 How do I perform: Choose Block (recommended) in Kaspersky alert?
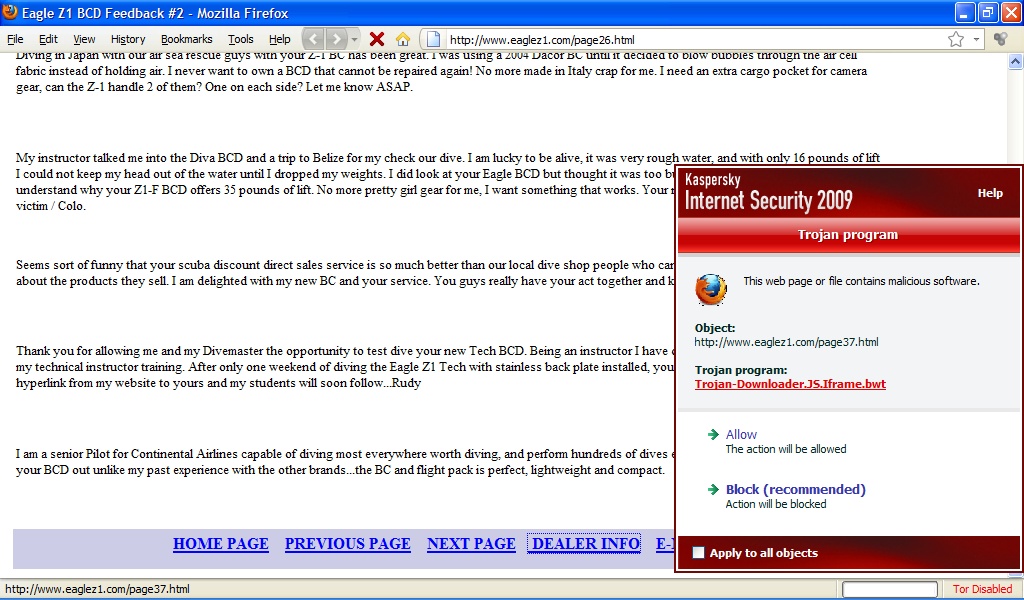click(795, 489)
